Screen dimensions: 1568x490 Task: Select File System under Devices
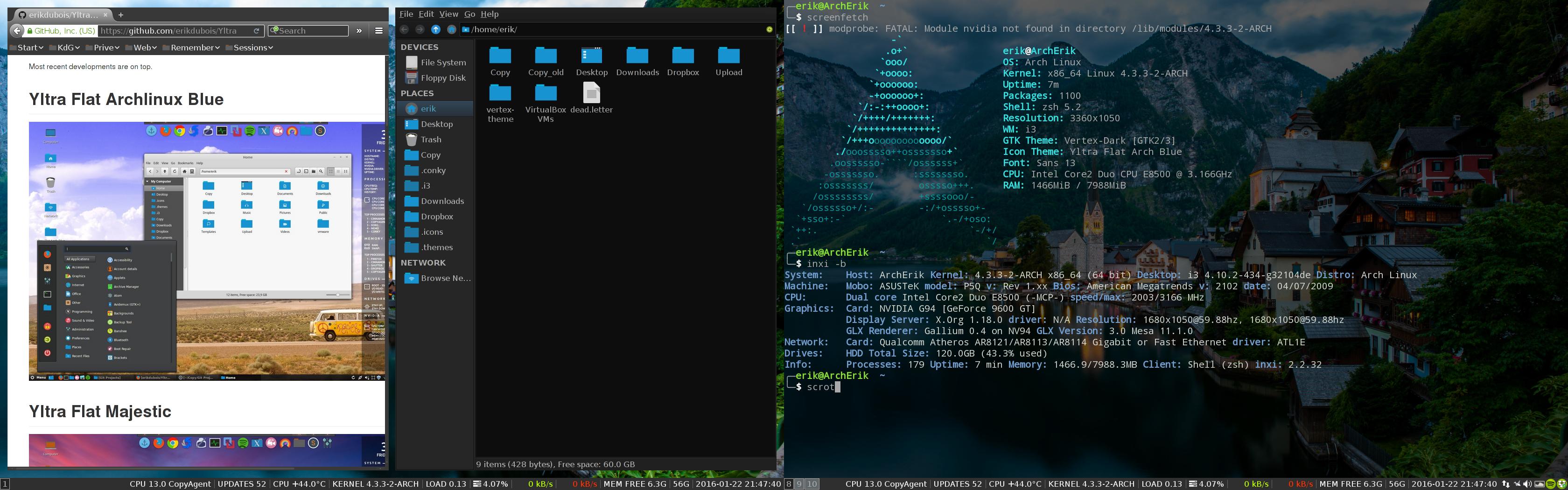coord(436,62)
